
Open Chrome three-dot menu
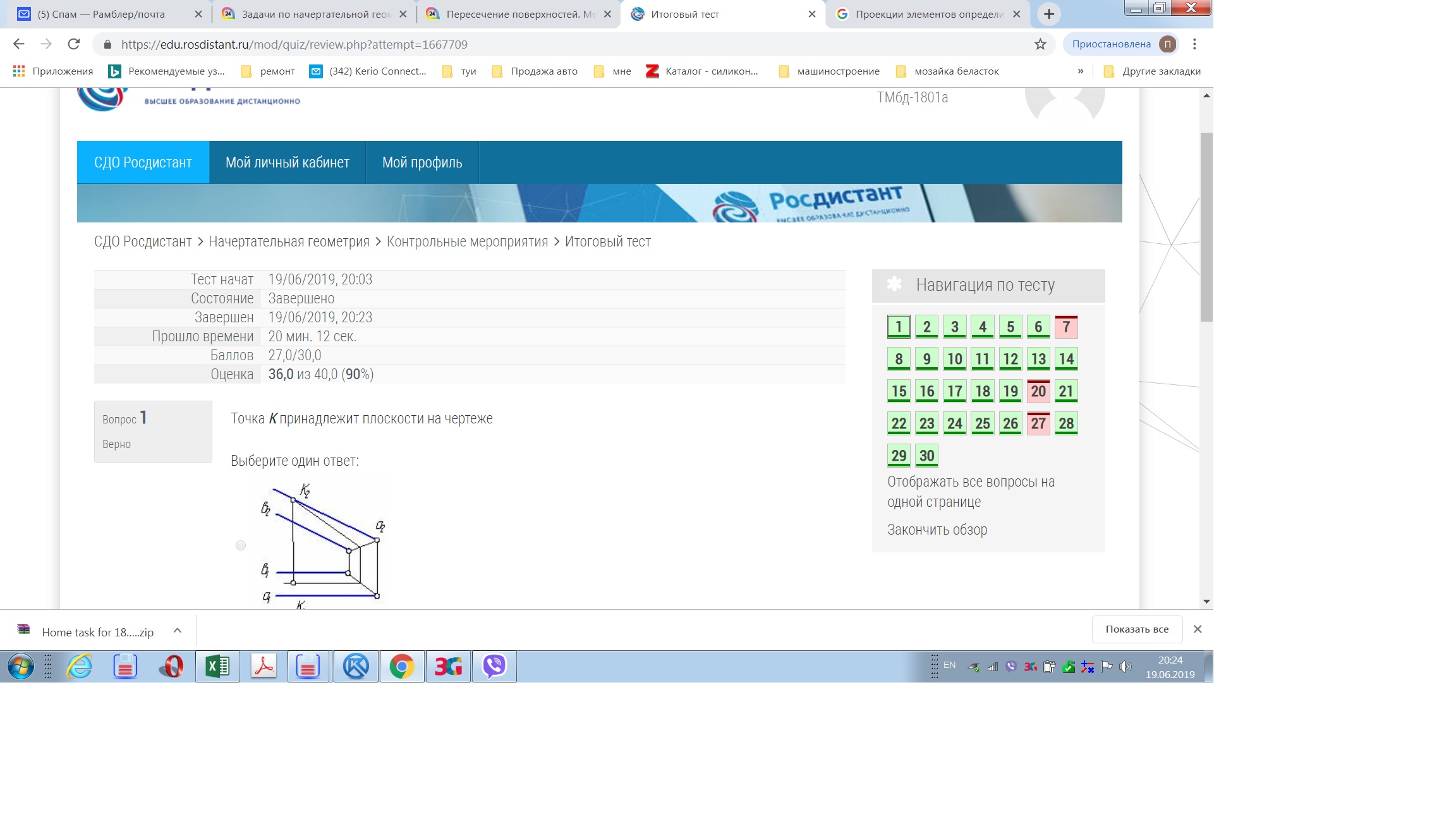click(1194, 44)
